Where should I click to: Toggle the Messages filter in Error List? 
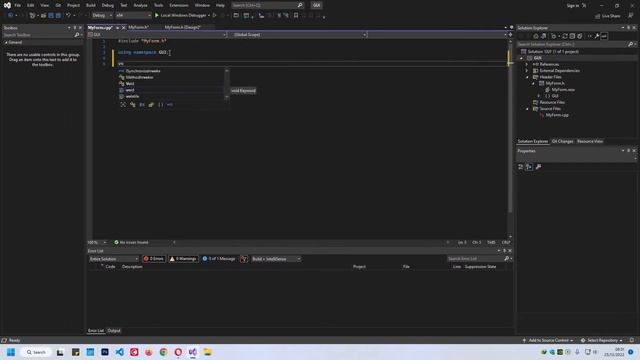[219, 259]
